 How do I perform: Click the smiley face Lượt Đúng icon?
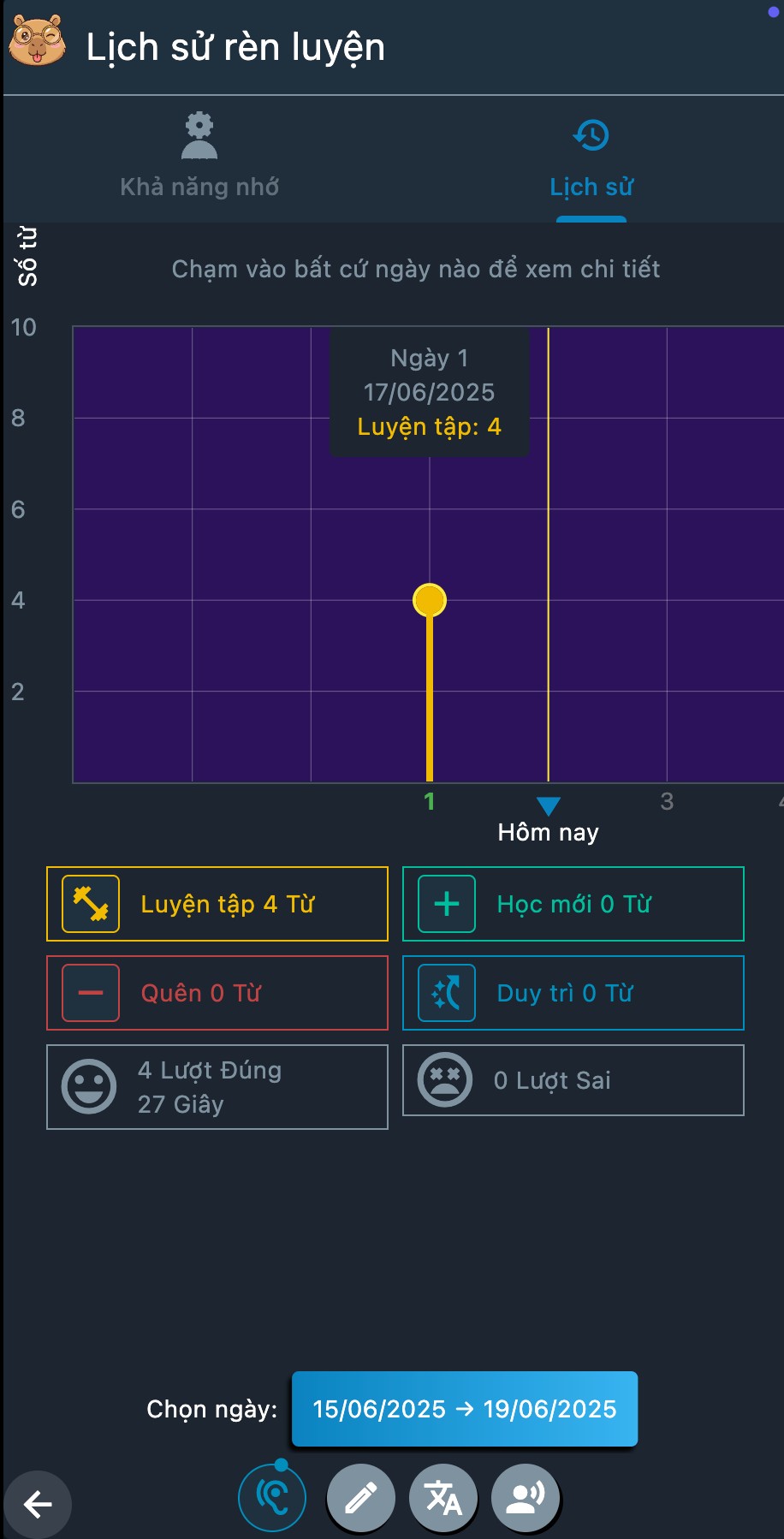[x=89, y=1086]
